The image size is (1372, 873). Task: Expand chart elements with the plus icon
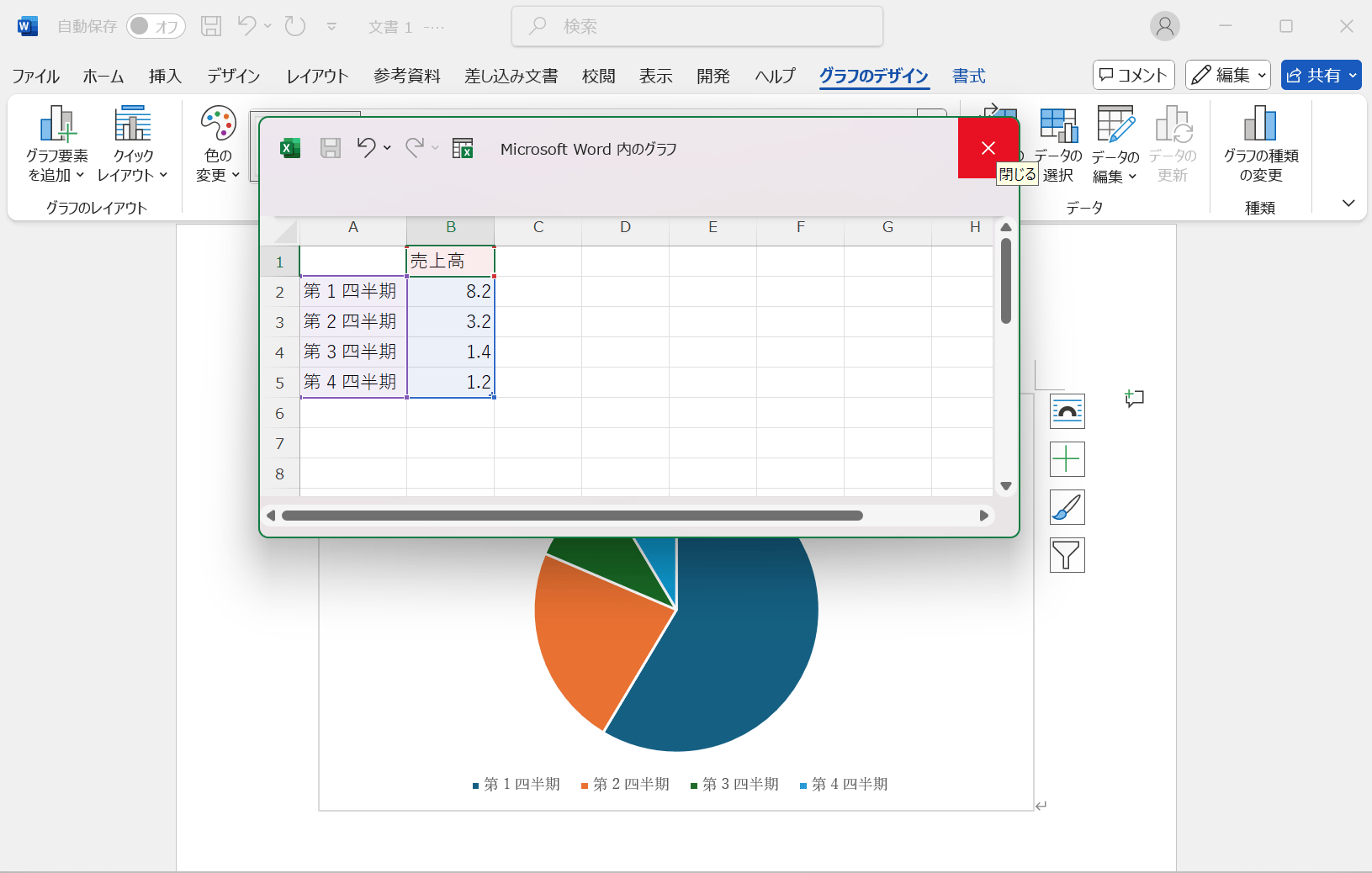pos(1067,459)
